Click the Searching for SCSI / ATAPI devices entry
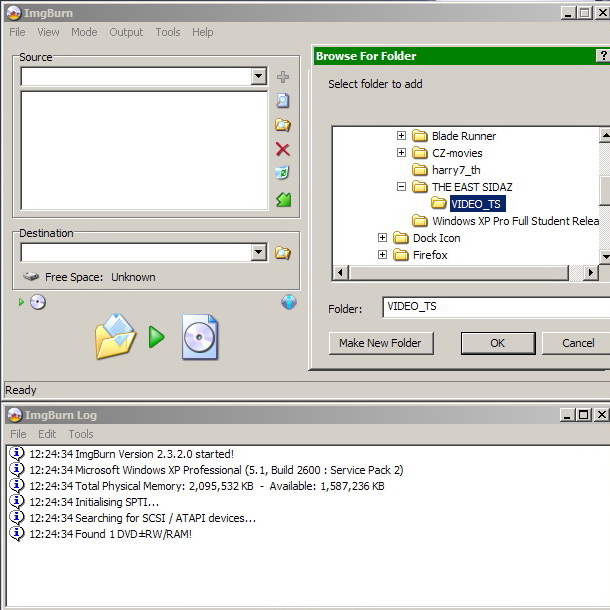The width and height of the screenshot is (610, 610). [x=142, y=518]
